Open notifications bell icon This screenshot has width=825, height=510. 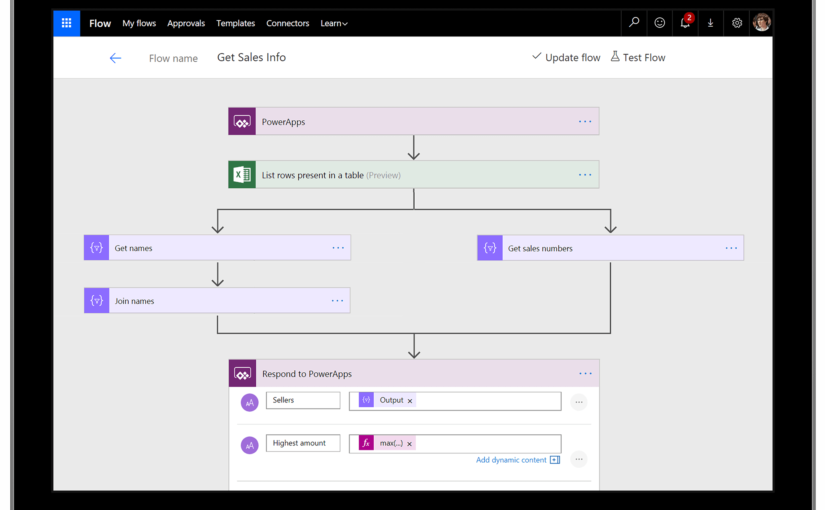[685, 23]
